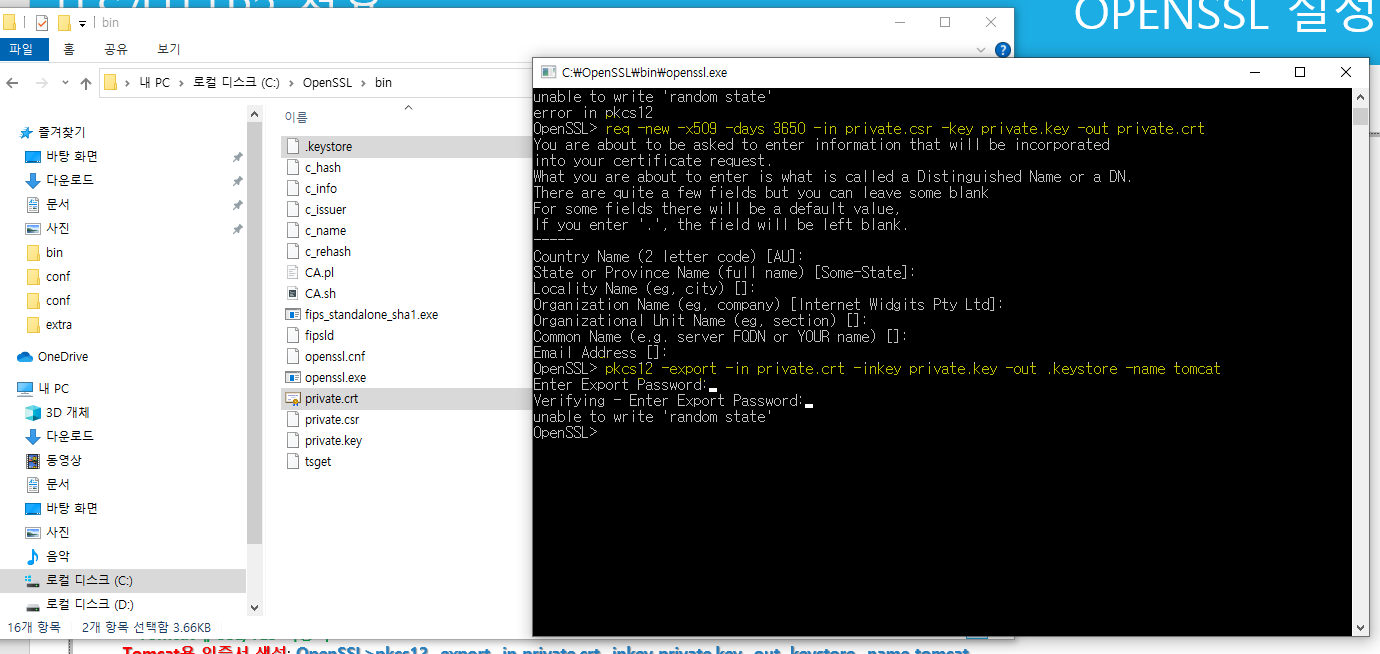Sort files by the 이름 column header

[296, 118]
